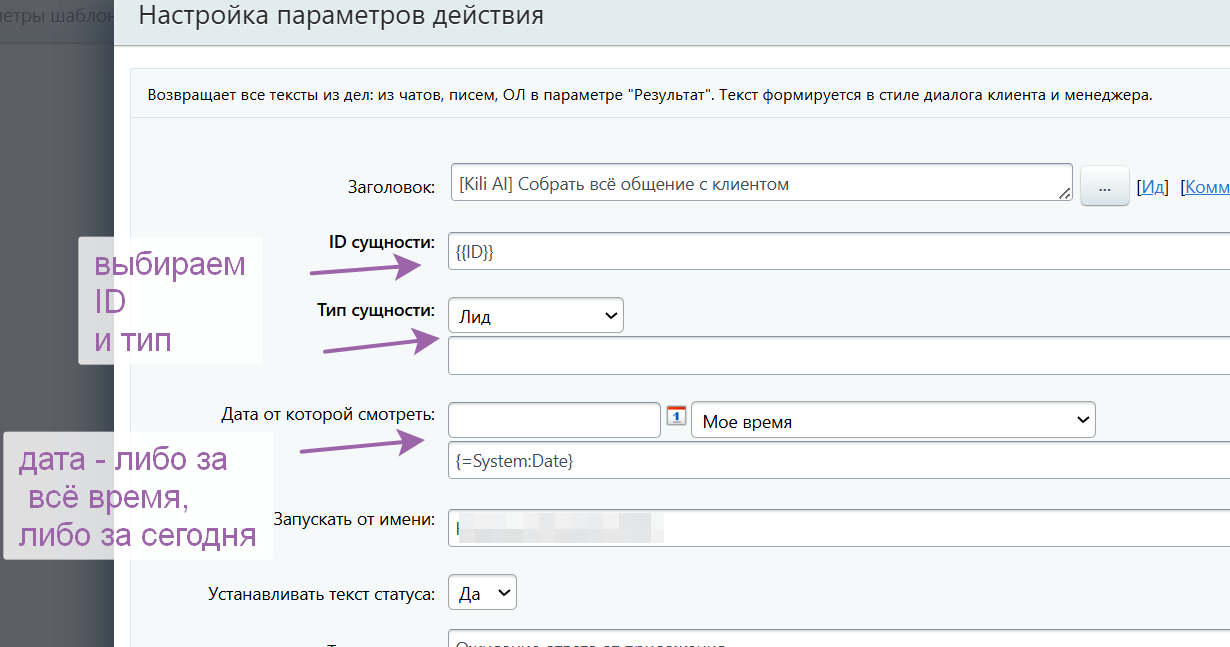Viewport: 1230px width, 647px height.
Task: Select Лид in the entity type selector
Action: tap(535, 314)
